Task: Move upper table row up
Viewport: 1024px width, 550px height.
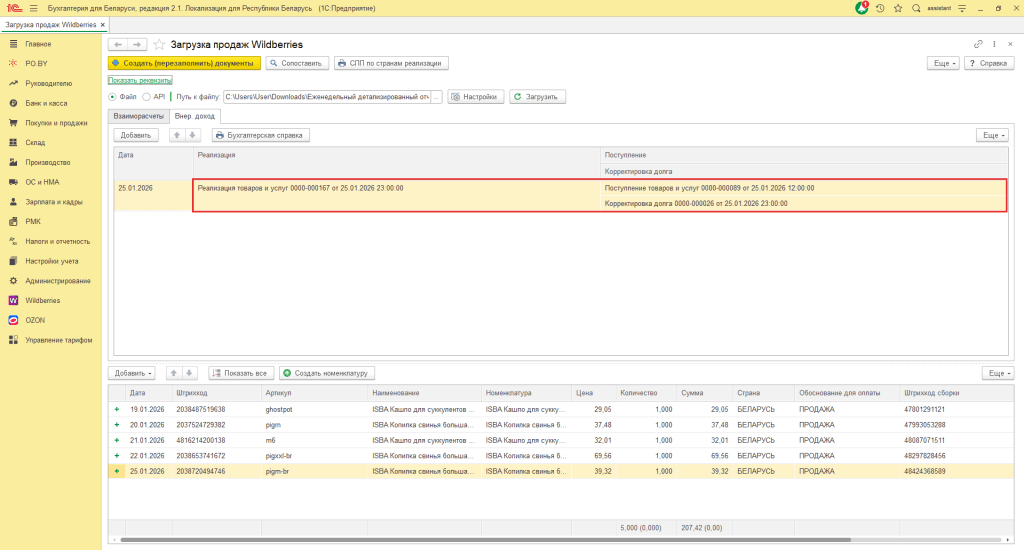Action: (x=176, y=135)
